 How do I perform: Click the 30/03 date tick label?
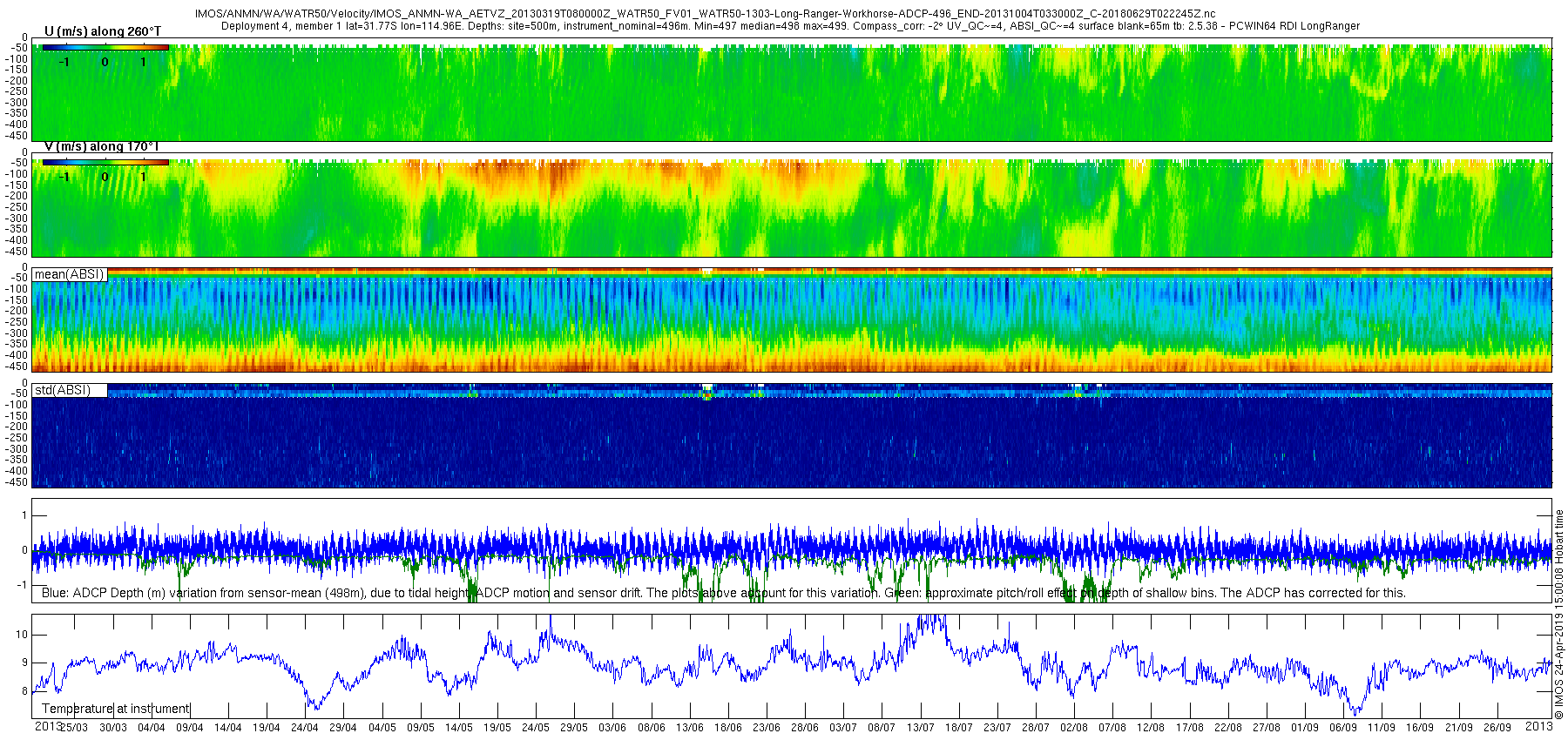[112, 728]
